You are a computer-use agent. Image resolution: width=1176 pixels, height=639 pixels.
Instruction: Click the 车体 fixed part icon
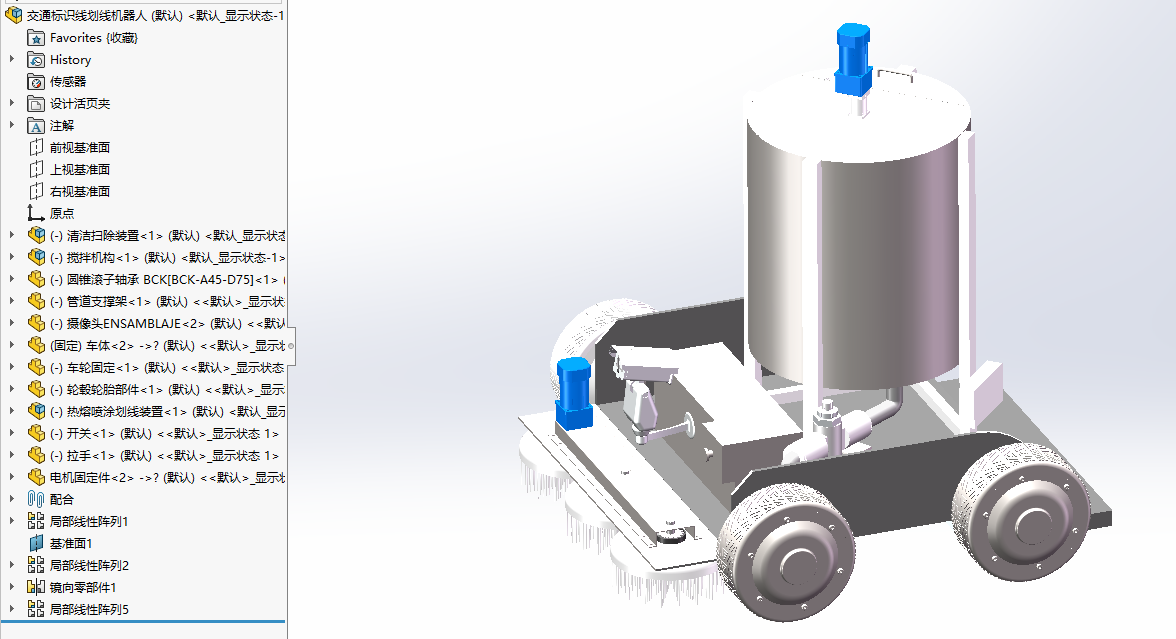point(35,345)
